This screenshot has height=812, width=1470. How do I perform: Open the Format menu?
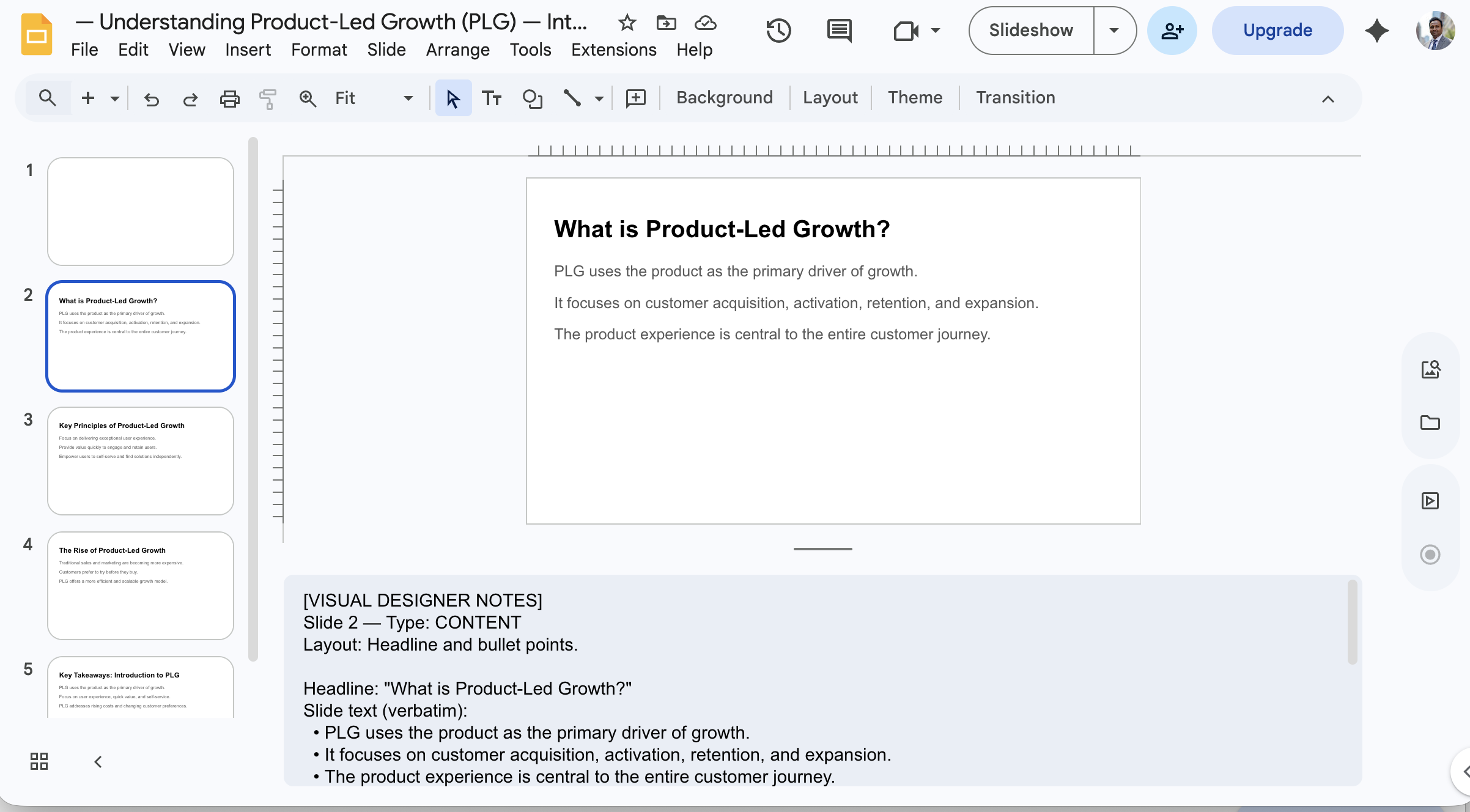point(319,50)
